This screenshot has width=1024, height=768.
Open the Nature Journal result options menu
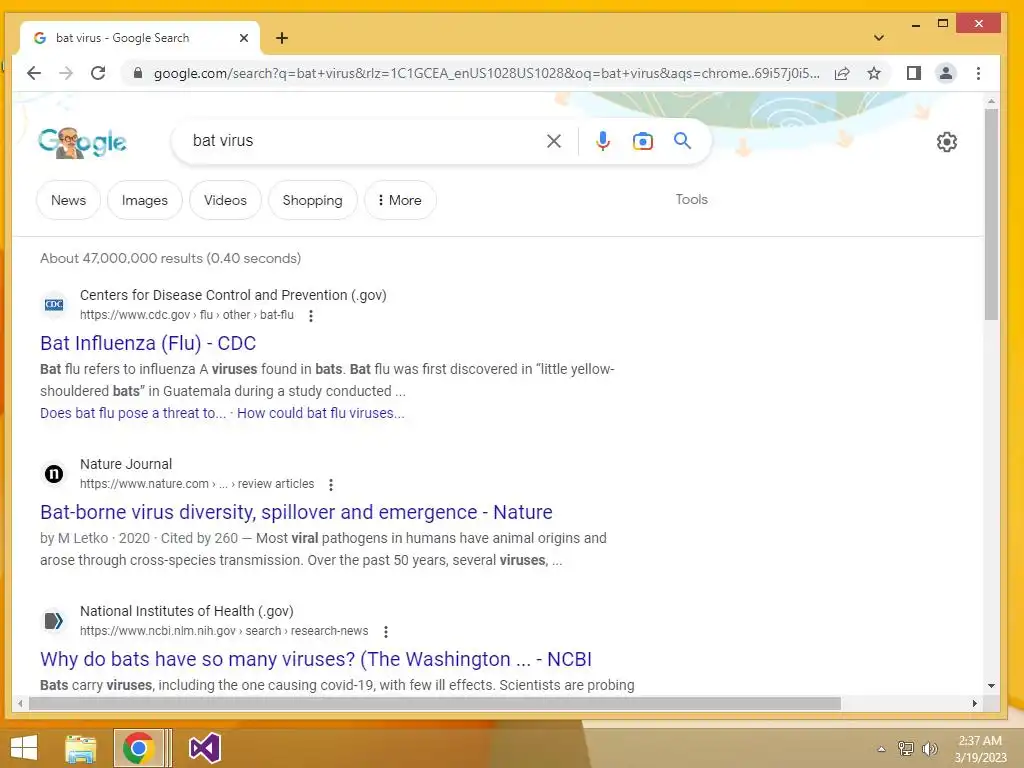[331, 485]
